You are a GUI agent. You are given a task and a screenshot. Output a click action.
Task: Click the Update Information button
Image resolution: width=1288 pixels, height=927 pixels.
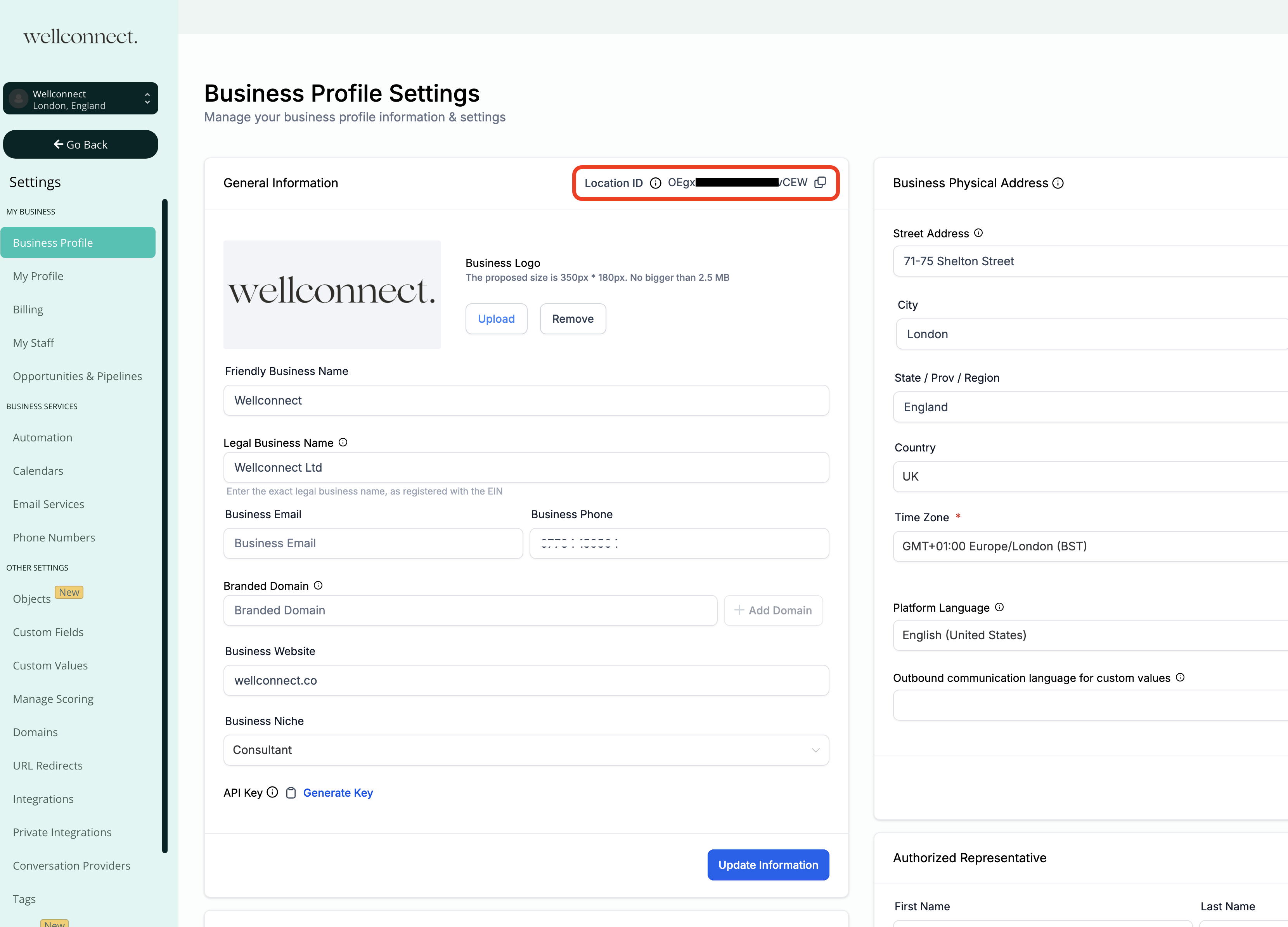(x=768, y=865)
